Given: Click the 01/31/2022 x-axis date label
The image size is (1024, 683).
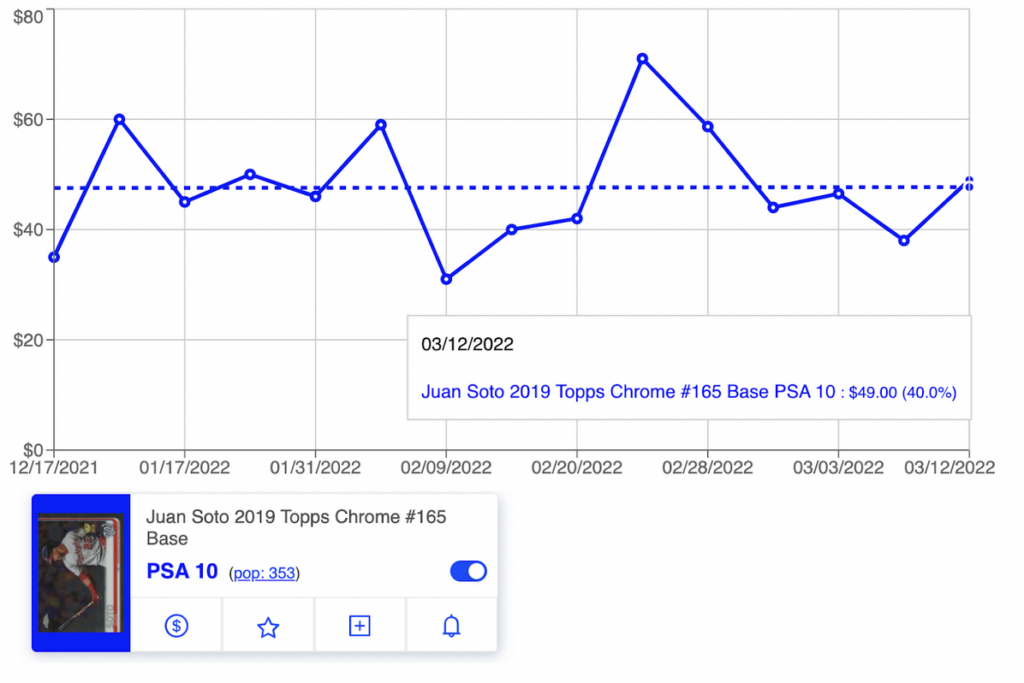Looking at the screenshot, I should point(315,468).
